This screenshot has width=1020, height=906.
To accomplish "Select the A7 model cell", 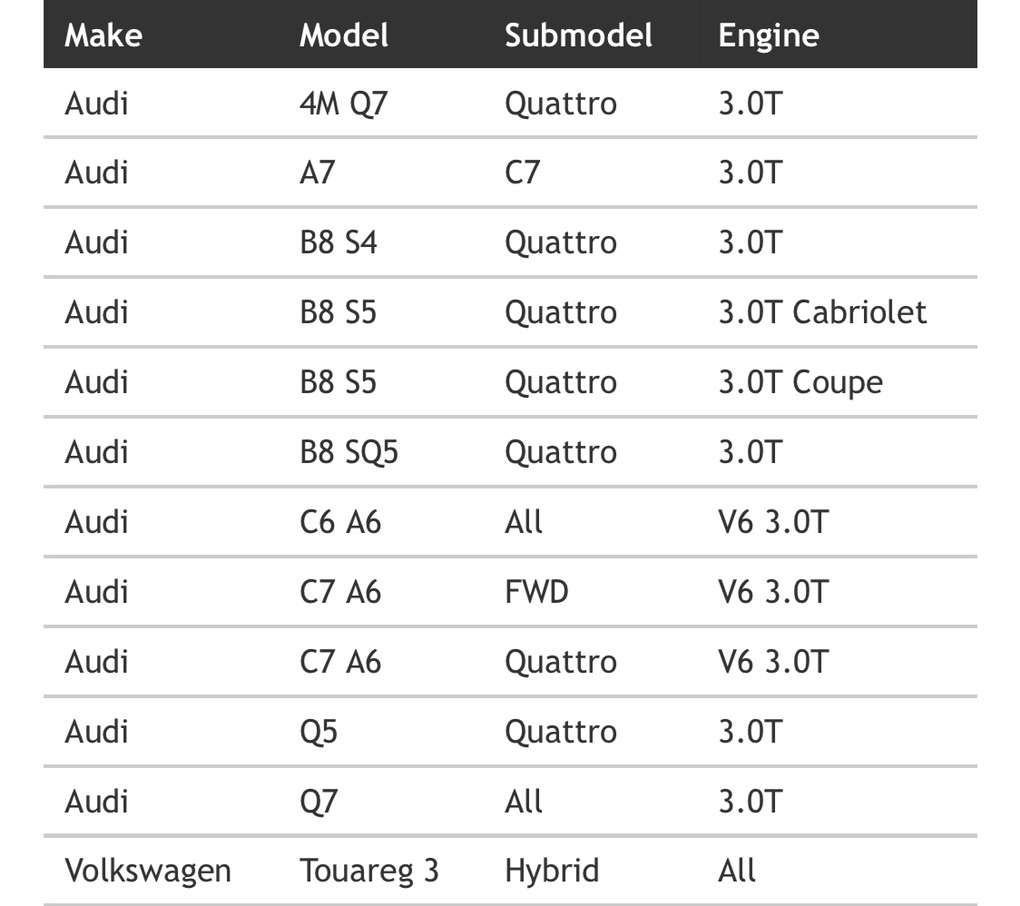I will coord(317,173).
